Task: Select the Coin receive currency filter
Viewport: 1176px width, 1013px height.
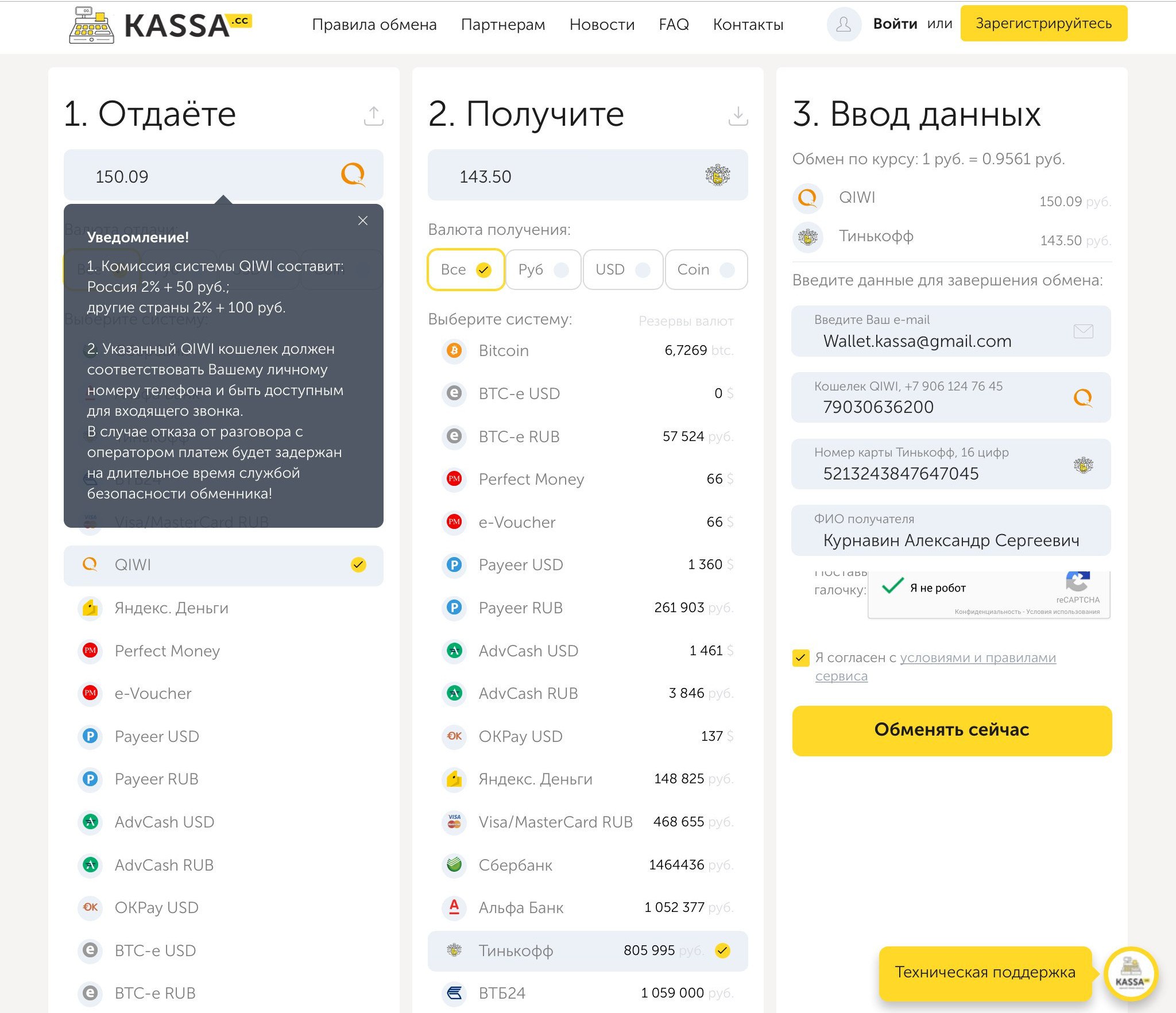Action: click(706, 269)
